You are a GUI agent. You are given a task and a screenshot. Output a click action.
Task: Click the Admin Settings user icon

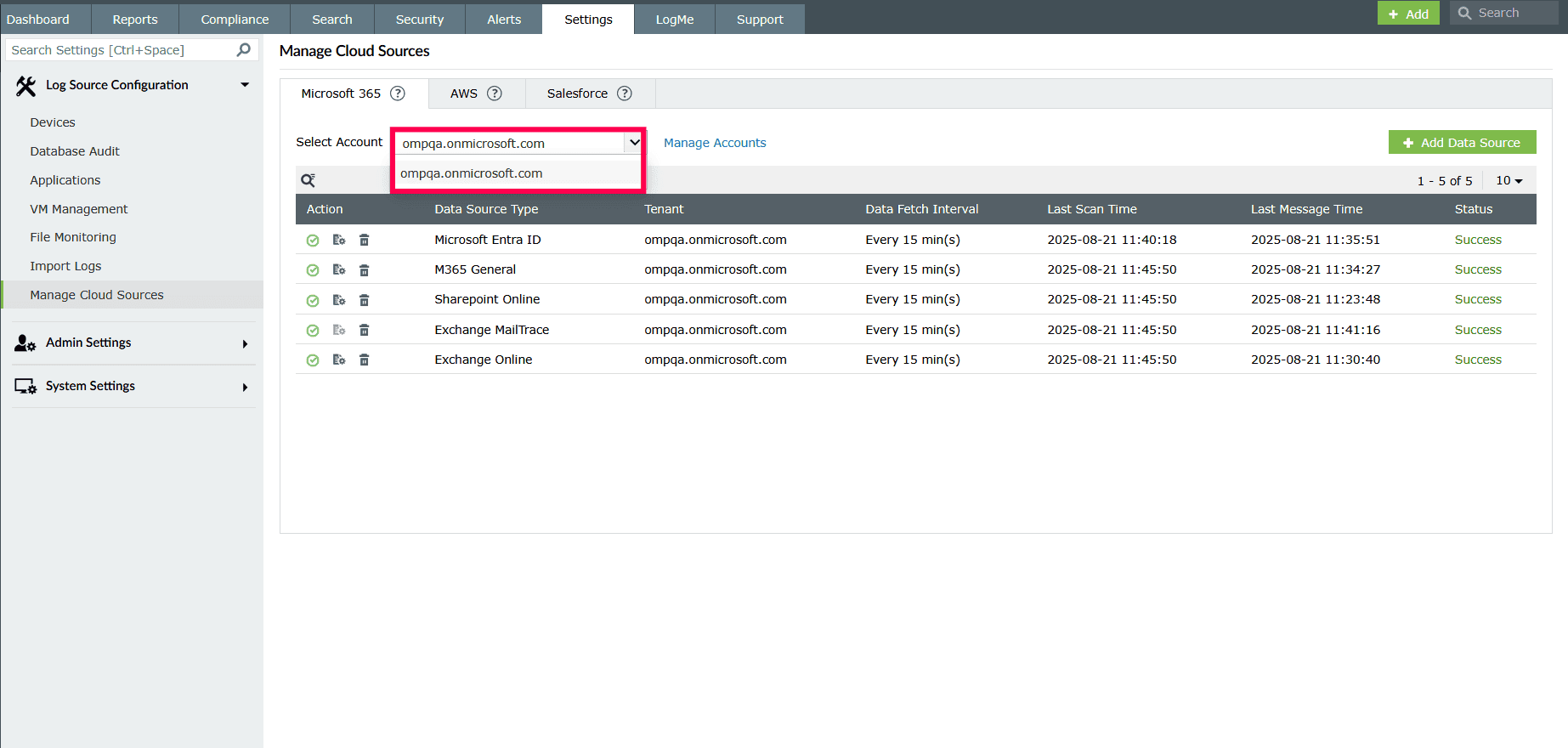[25, 343]
